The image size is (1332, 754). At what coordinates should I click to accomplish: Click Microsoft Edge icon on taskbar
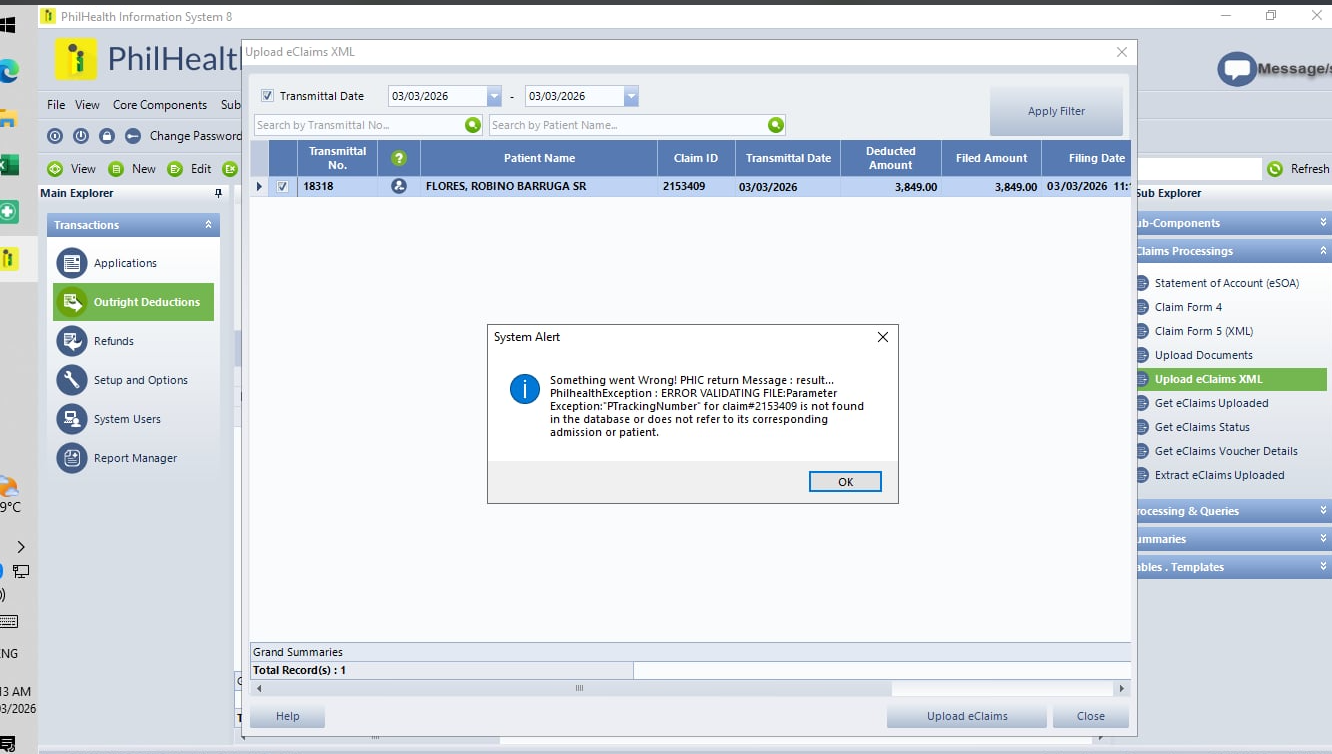pos(8,70)
